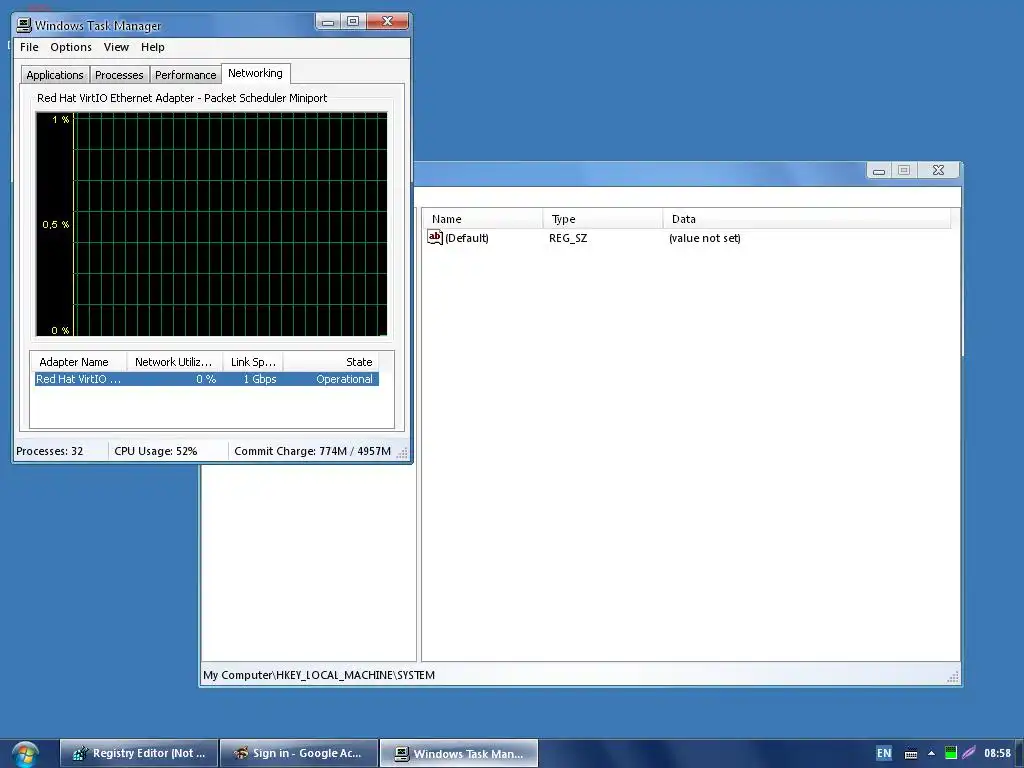1024x768 pixels.
Task: Maximize the Registry Editor window
Action: click(x=904, y=170)
